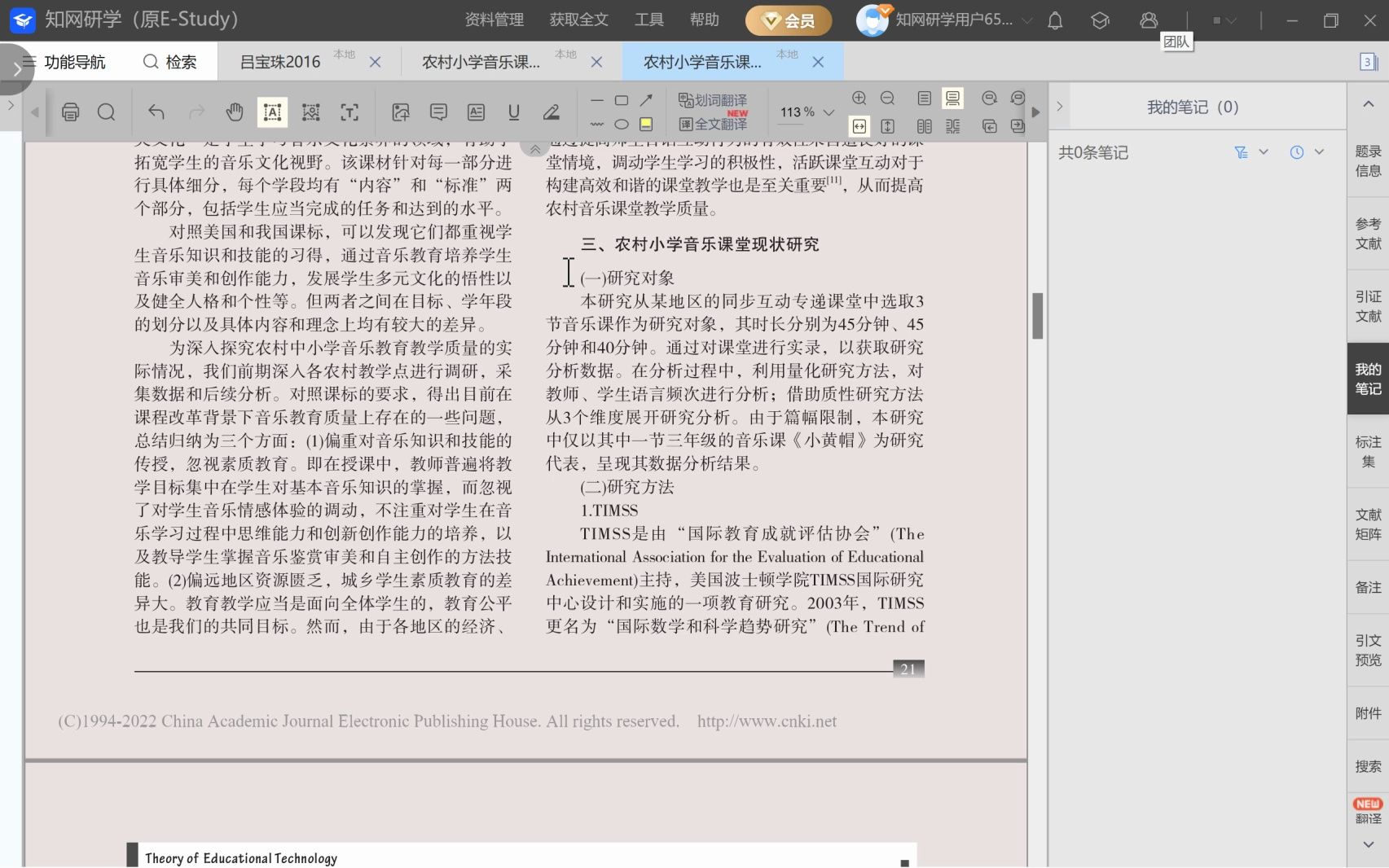Click 划词翻译 word translation button
The height and width of the screenshot is (868, 1389).
713,100
